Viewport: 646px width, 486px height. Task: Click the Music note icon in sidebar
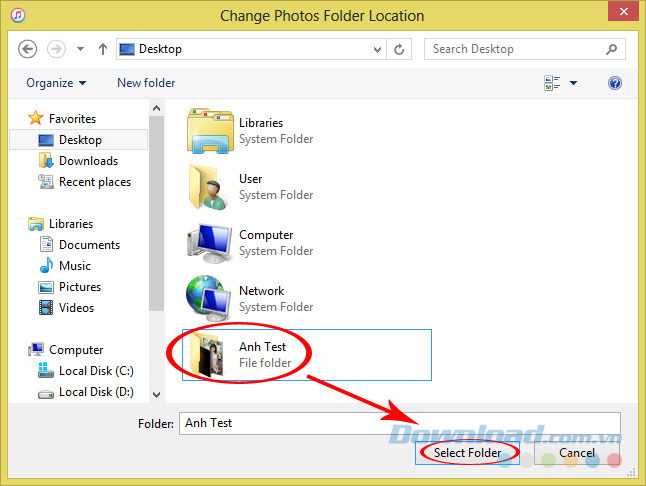[x=46, y=265]
